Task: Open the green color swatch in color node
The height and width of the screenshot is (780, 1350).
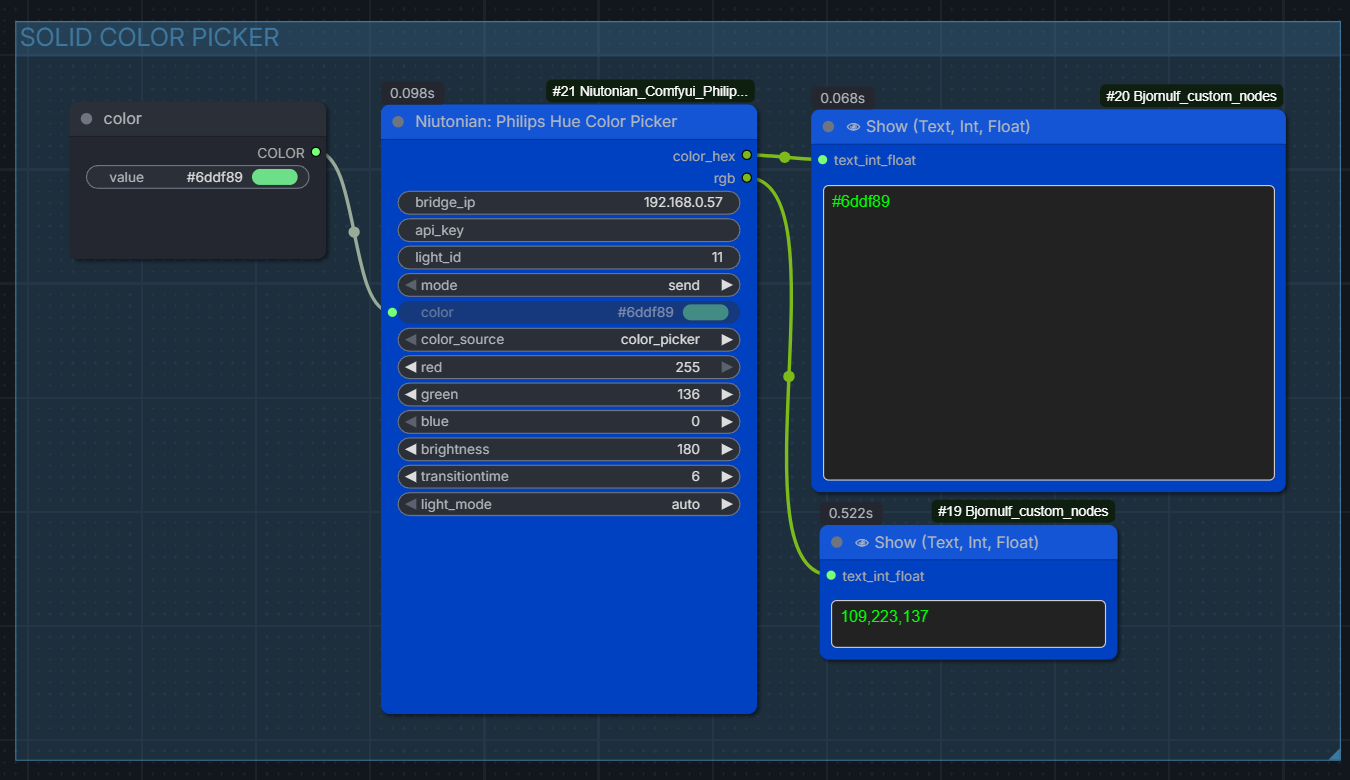Action: [275, 177]
